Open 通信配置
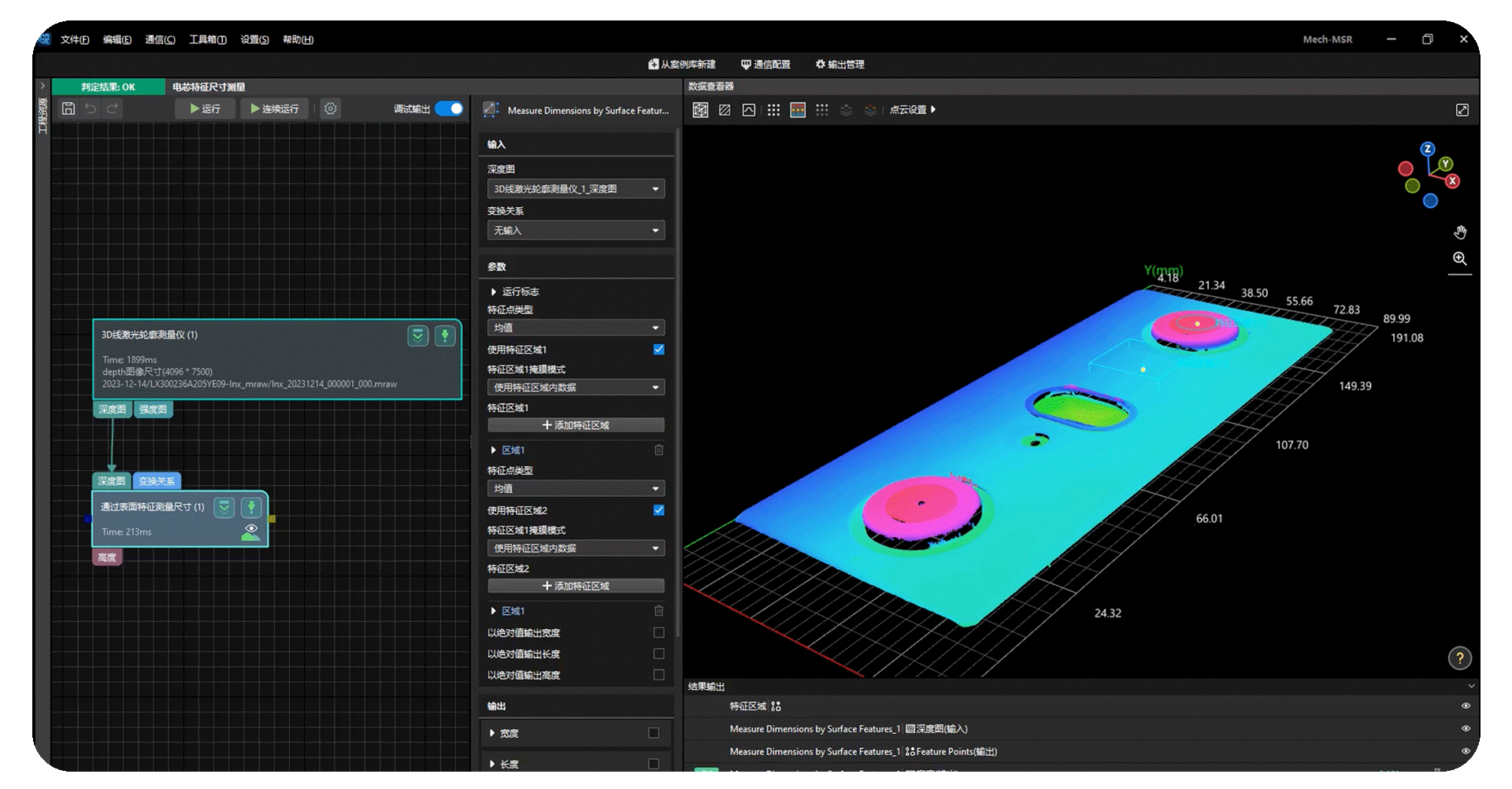This screenshot has height=789, width=1512. click(x=765, y=65)
